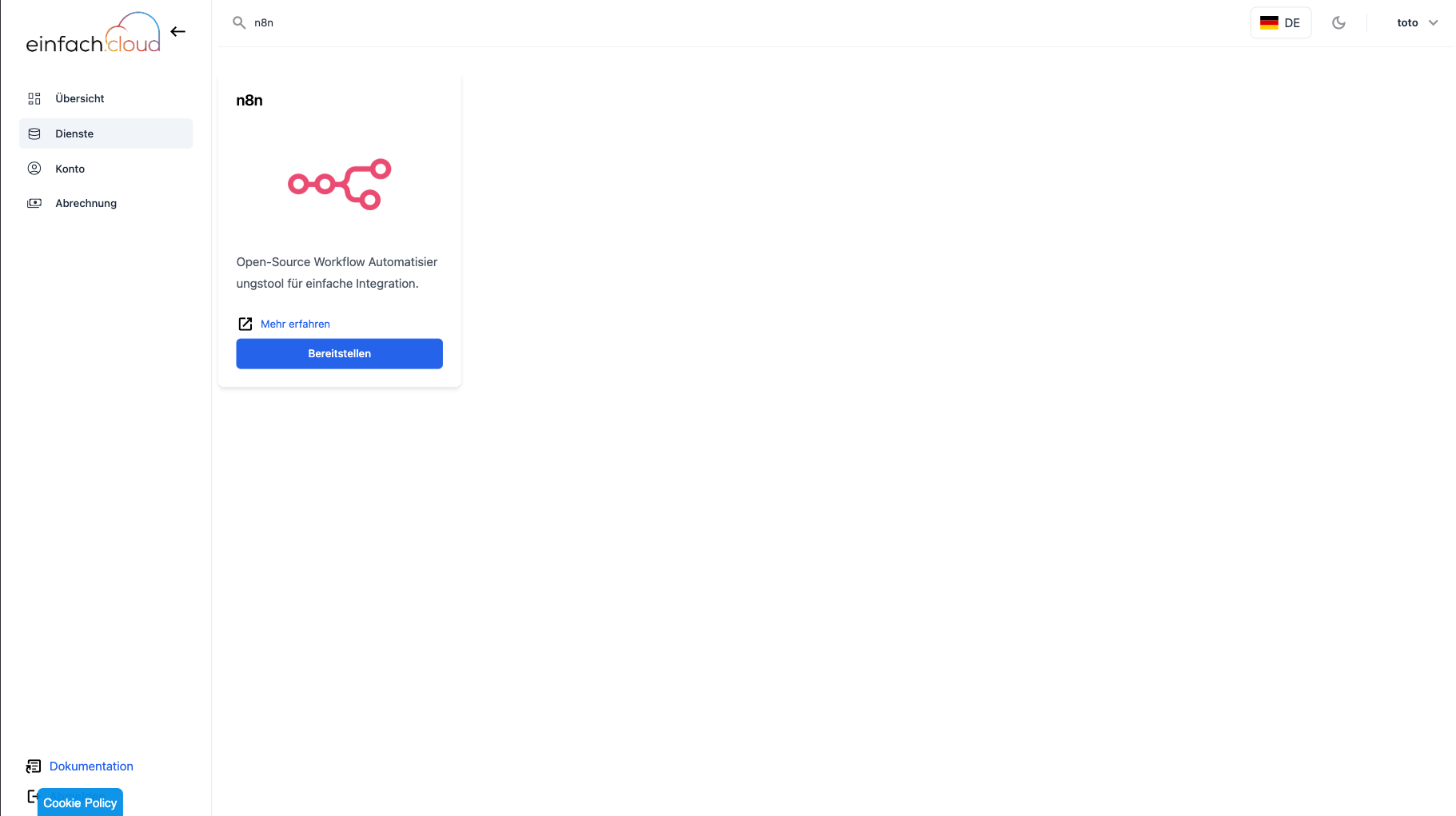Collapse sidebar with the back arrow
The height and width of the screenshot is (816, 1456).
pyautogui.click(x=178, y=32)
